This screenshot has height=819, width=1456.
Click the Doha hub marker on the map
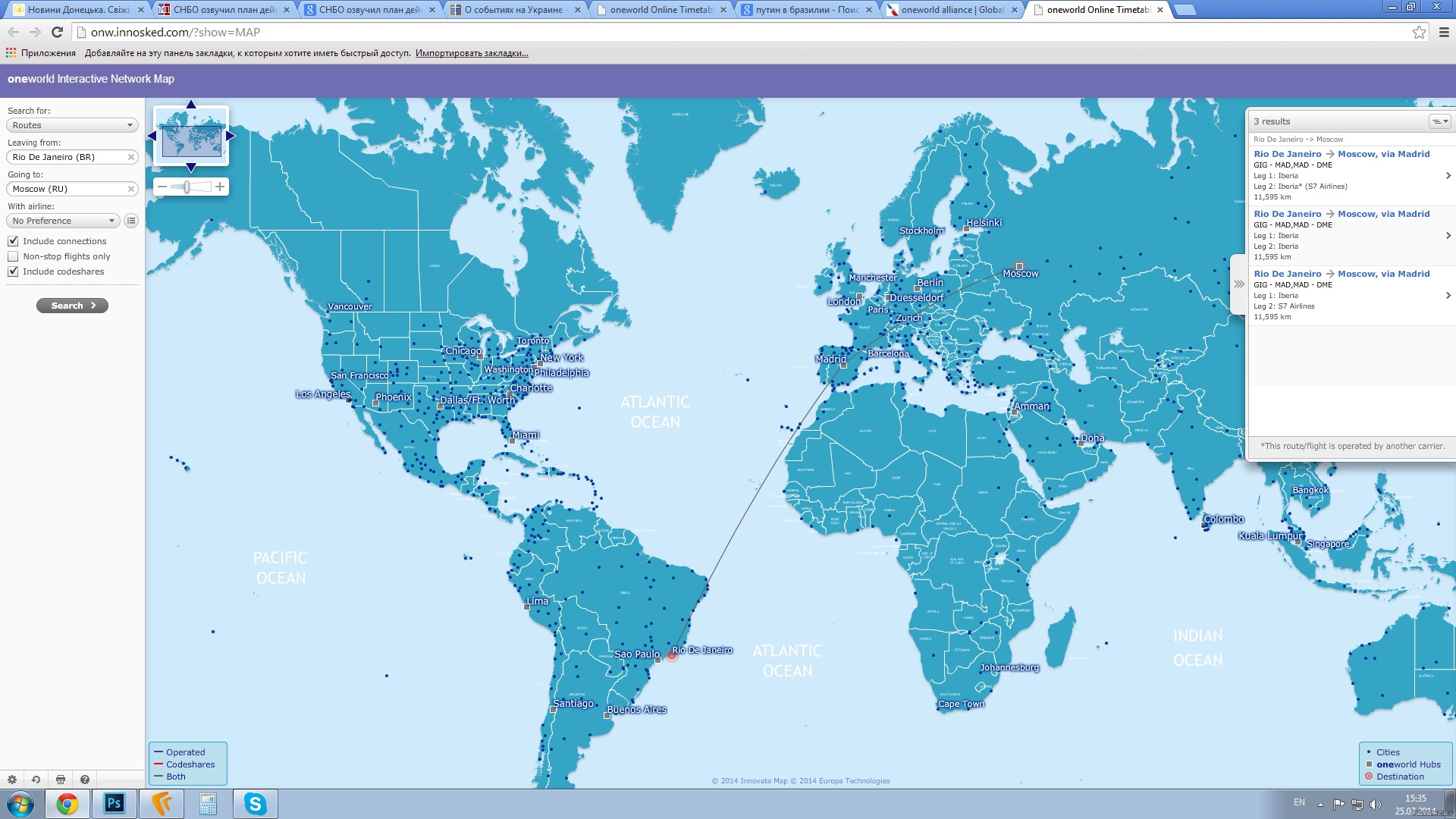[1081, 444]
